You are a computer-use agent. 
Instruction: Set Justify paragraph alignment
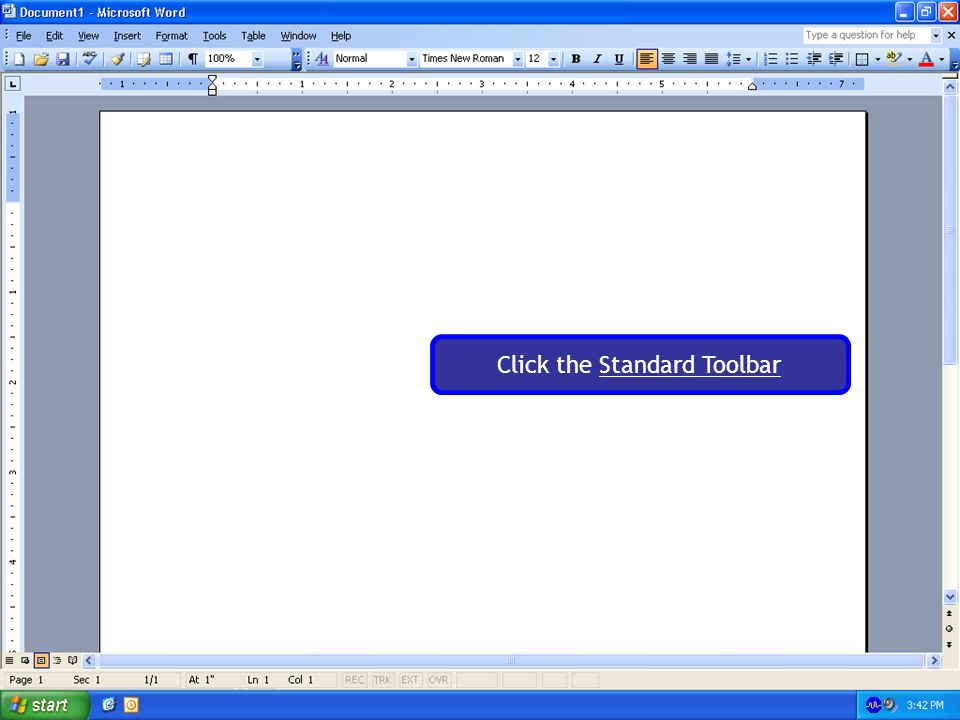pyautogui.click(x=711, y=59)
